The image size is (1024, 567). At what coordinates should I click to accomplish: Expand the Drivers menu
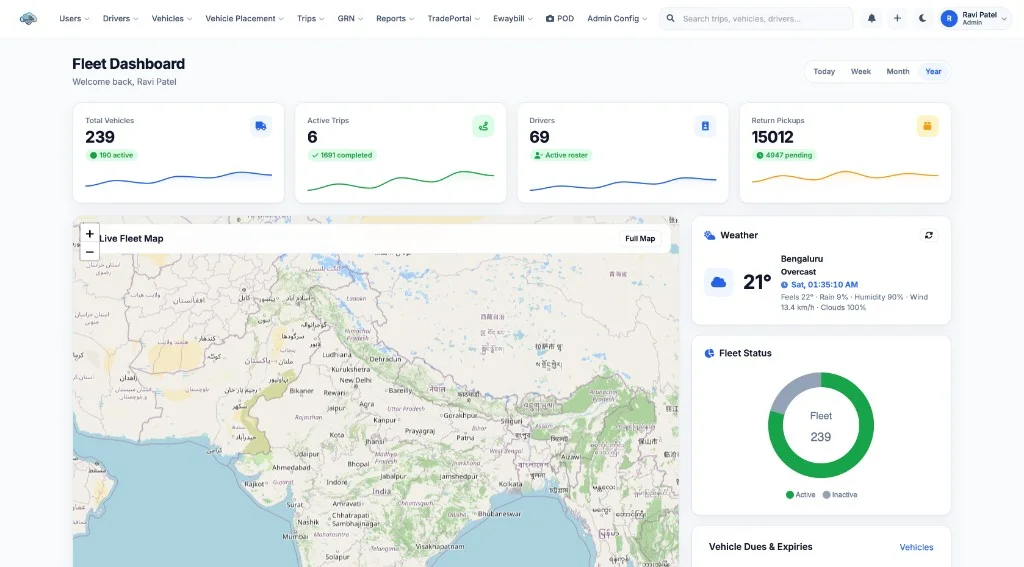click(x=120, y=18)
